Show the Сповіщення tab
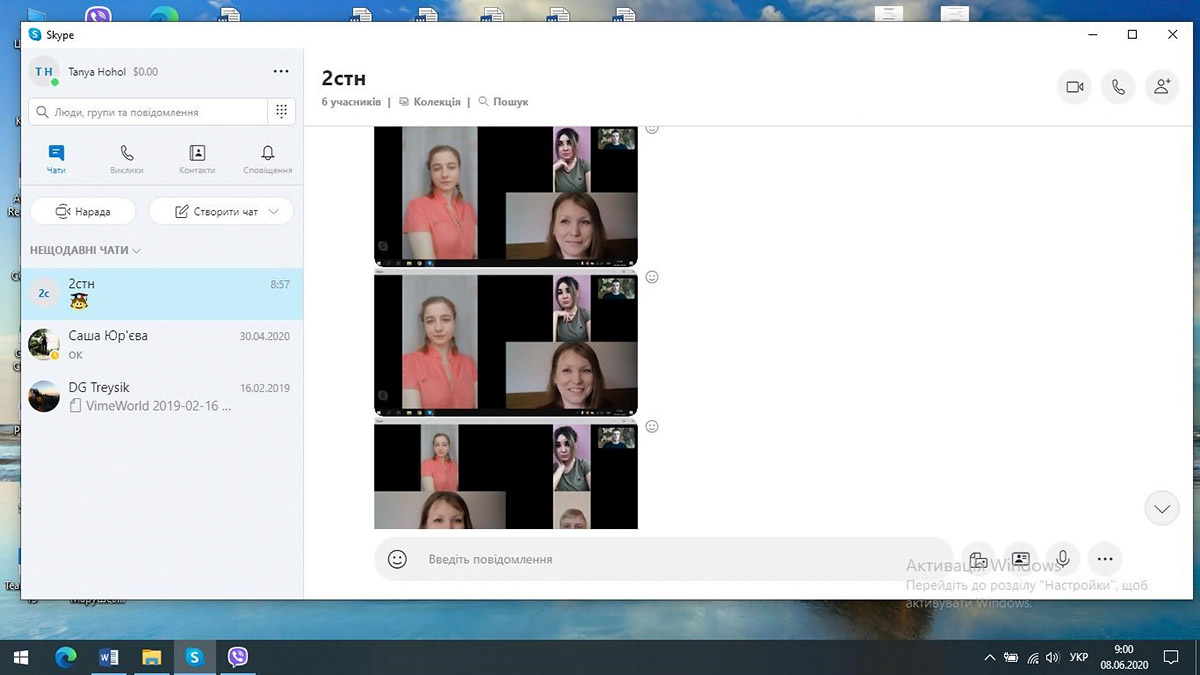 [267, 159]
